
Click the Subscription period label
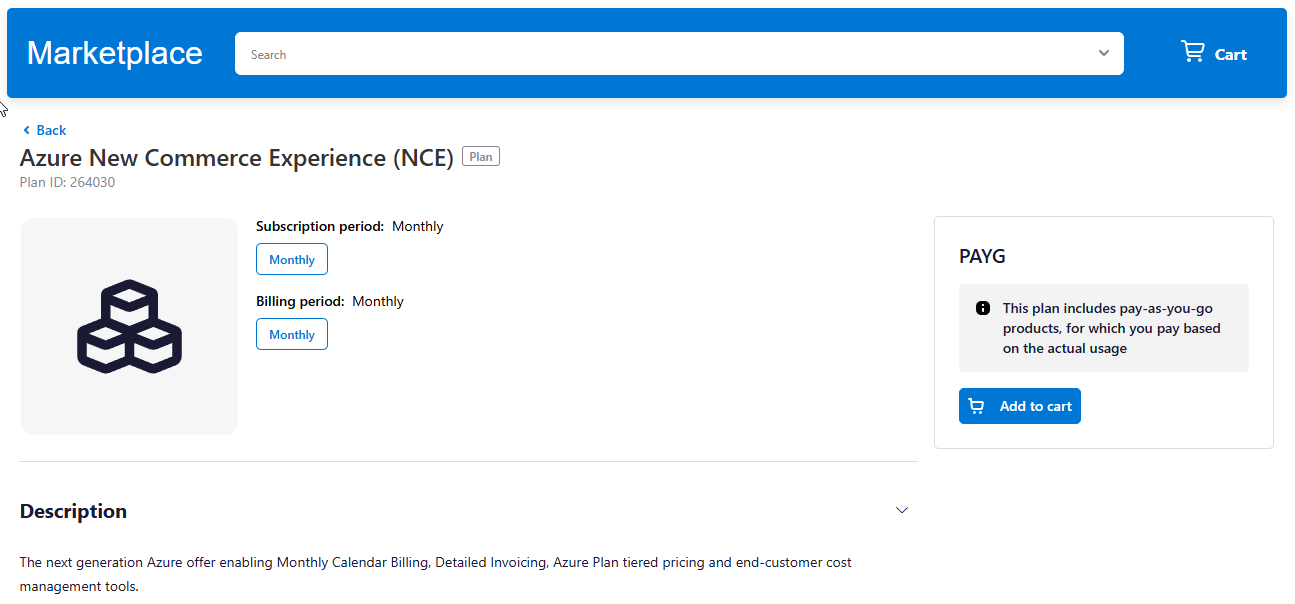(x=320, y=226)
